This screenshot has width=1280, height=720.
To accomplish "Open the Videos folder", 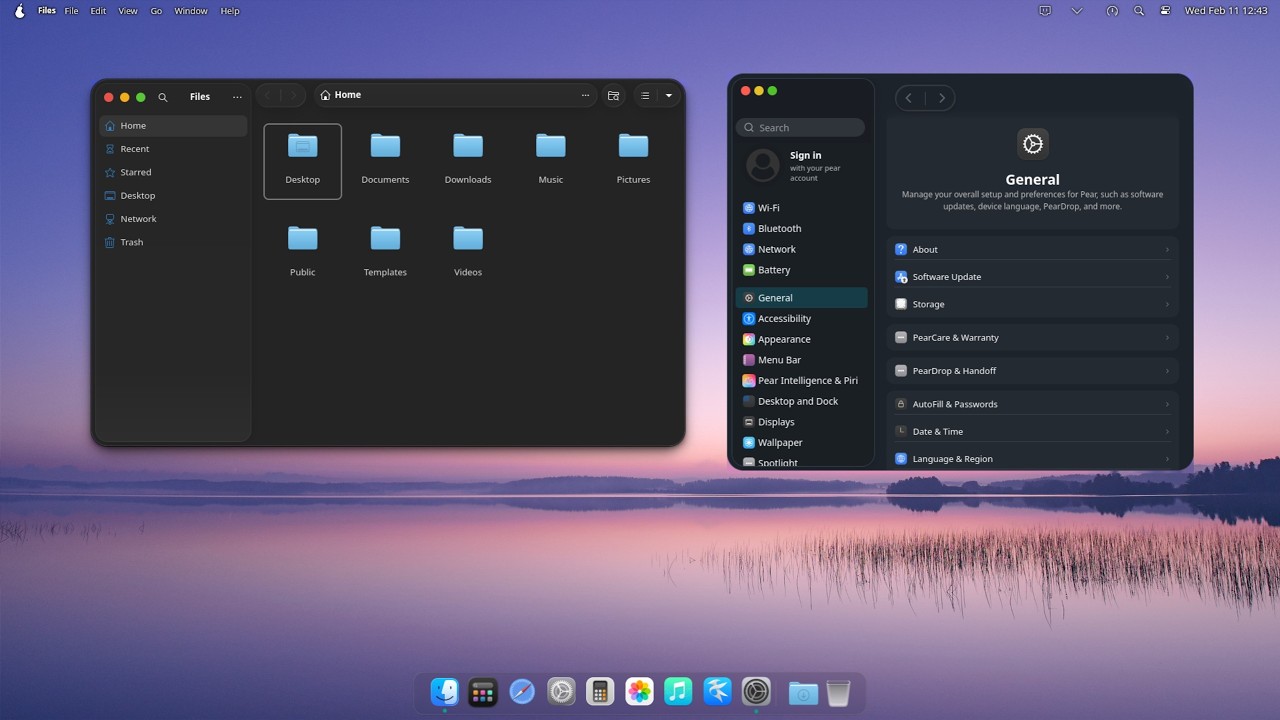I will [468, 252].
